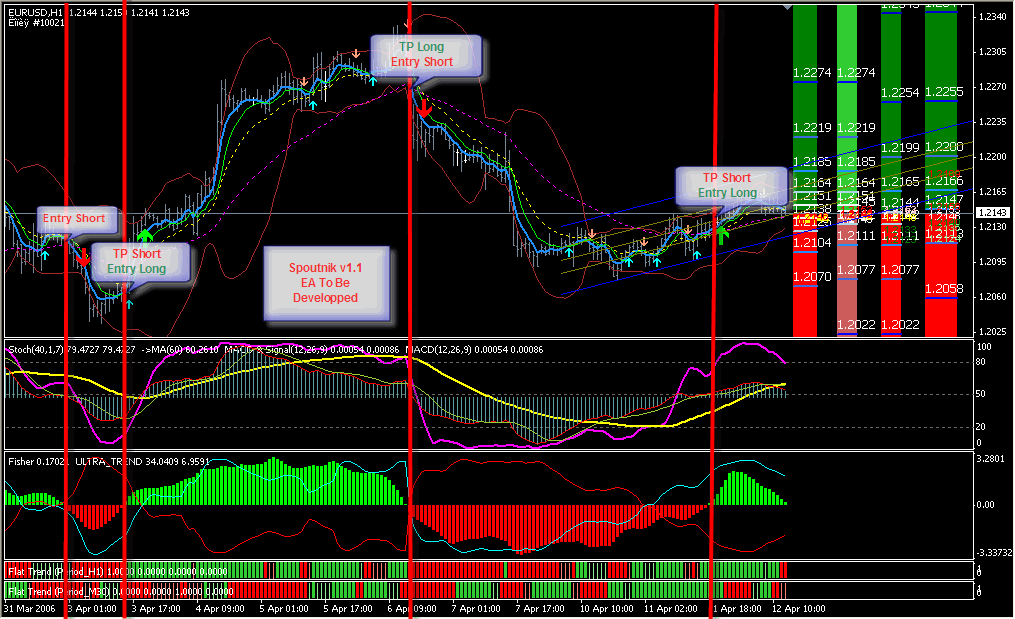The image size is (1015, 619).
Task: Click the current price 1.2143 marker on scale
Action: (992, 213)
